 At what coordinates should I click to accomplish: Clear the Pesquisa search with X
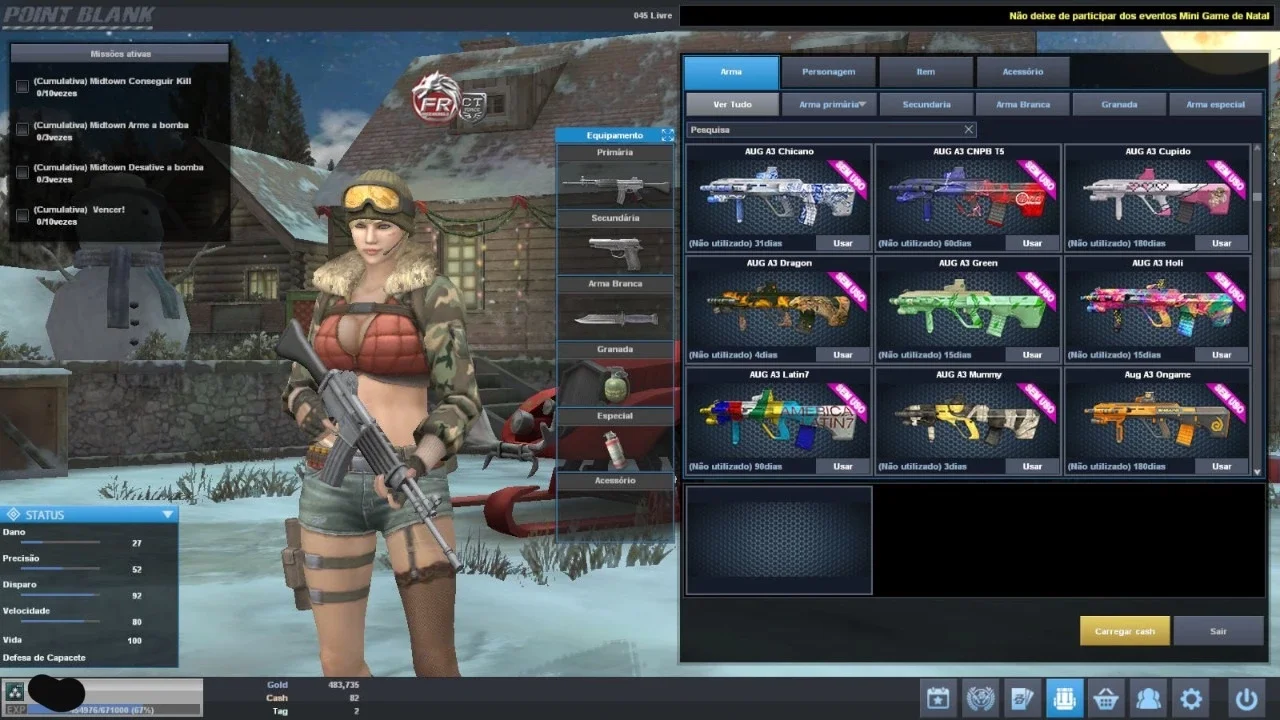[968, 130]
